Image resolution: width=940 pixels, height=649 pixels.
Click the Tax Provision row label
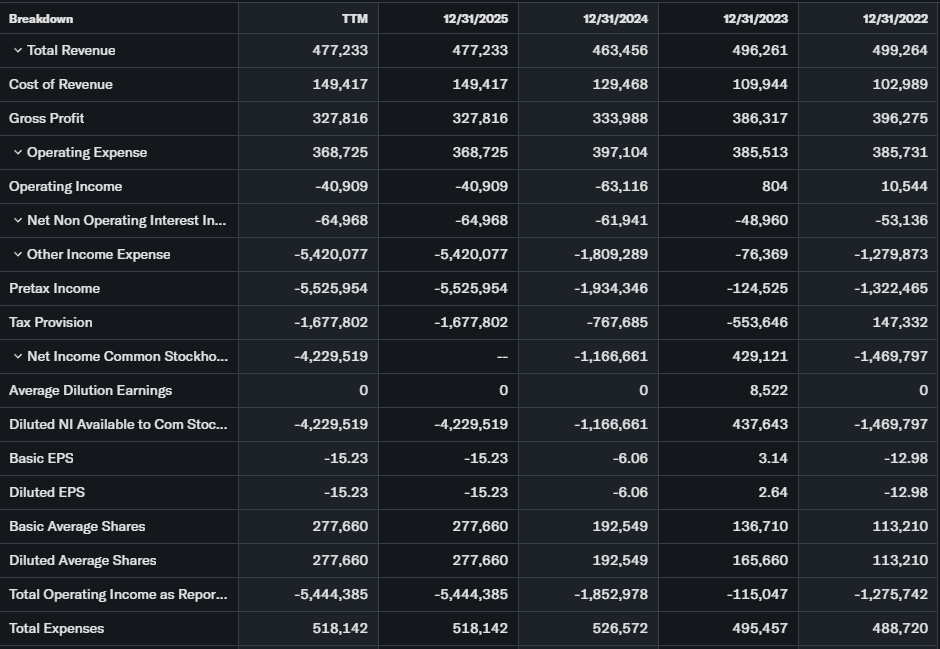[x=51, y=323]
